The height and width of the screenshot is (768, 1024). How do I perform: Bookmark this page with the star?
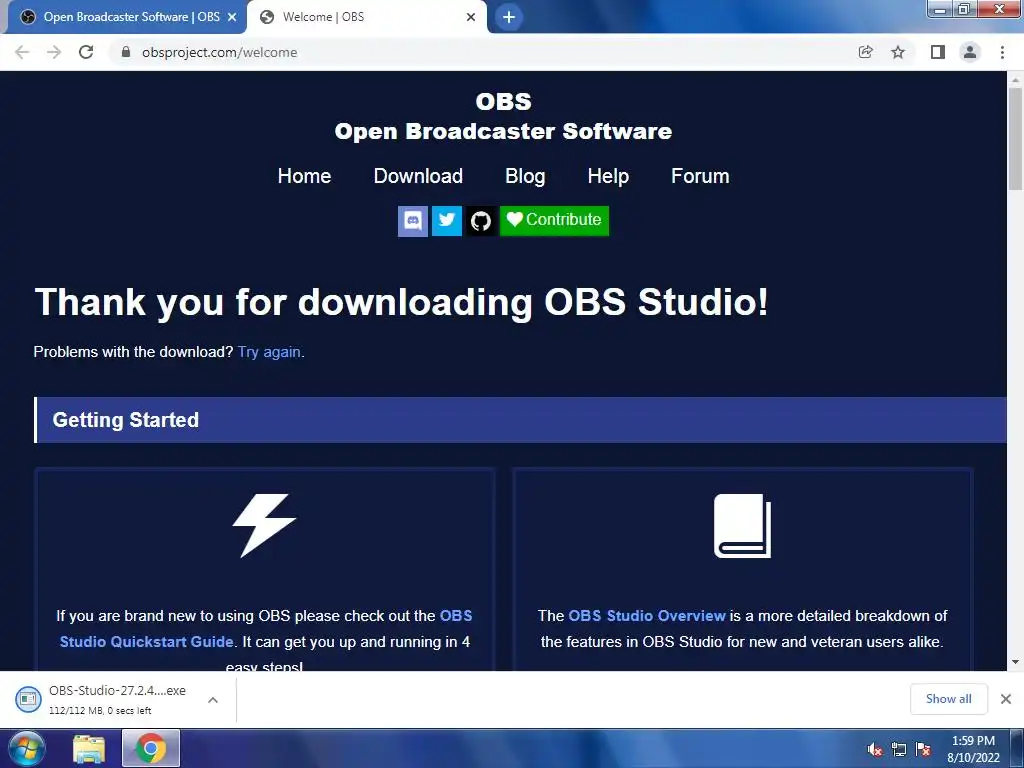coord(898,52)
